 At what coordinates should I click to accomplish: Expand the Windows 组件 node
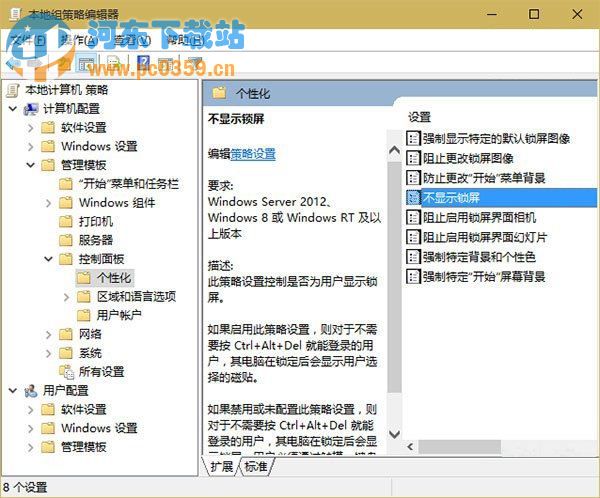tap(49, 203)
